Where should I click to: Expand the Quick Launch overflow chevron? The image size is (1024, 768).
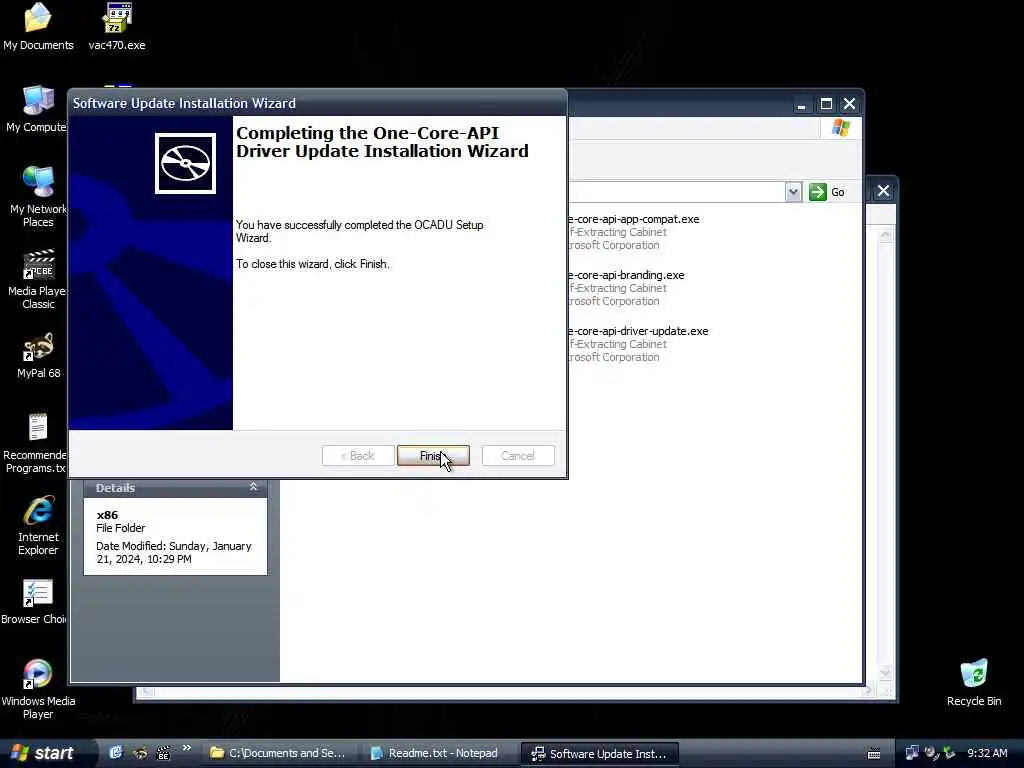coord(186,748)
